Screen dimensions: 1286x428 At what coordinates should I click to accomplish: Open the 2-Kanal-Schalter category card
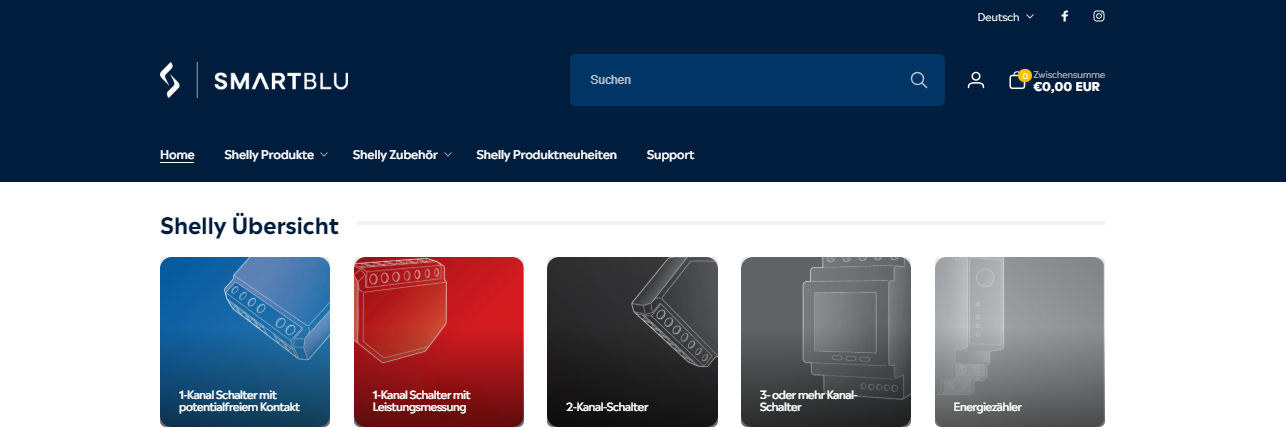(632, 343)
